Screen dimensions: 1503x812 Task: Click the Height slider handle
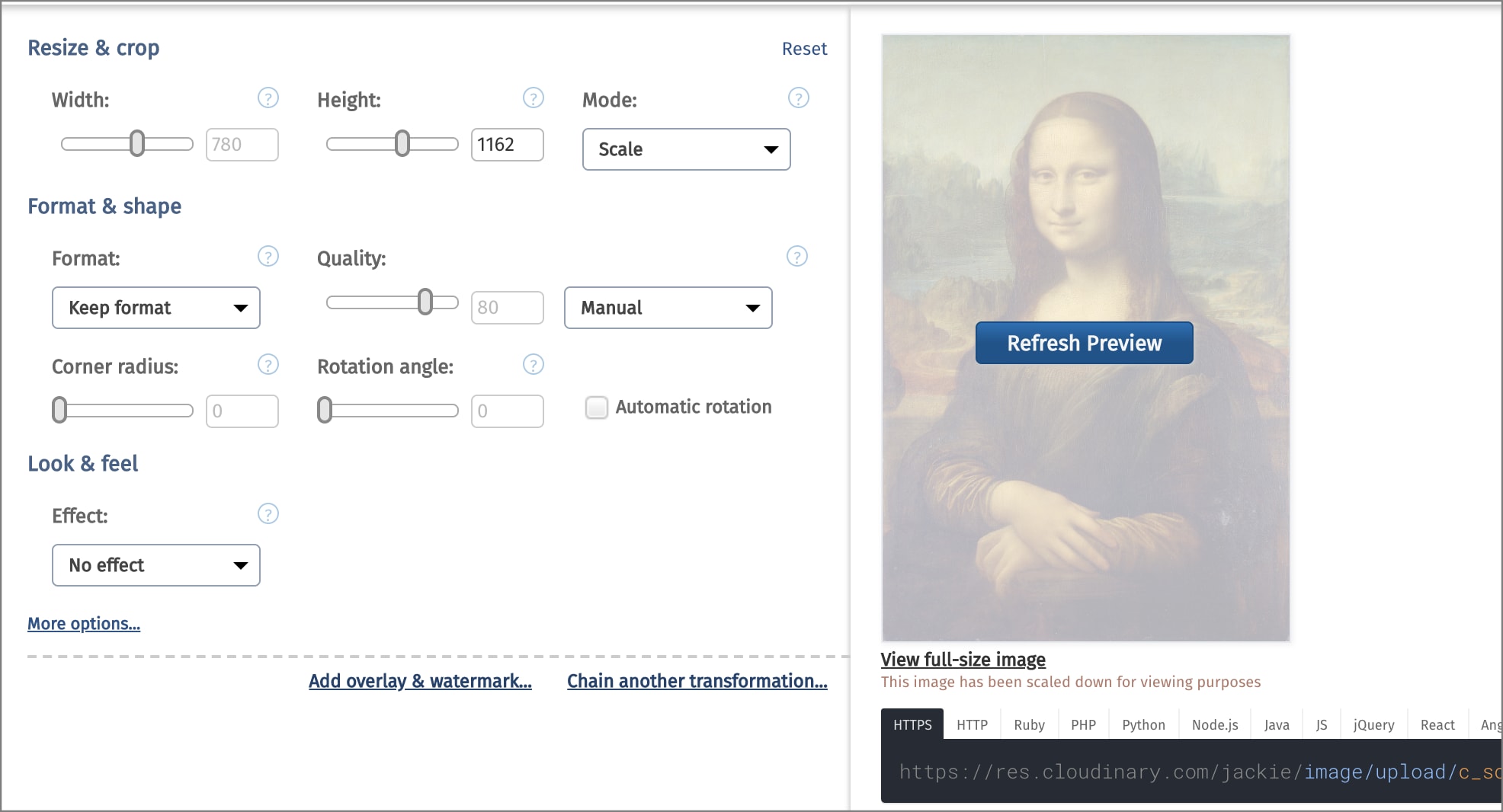(402, 143)
